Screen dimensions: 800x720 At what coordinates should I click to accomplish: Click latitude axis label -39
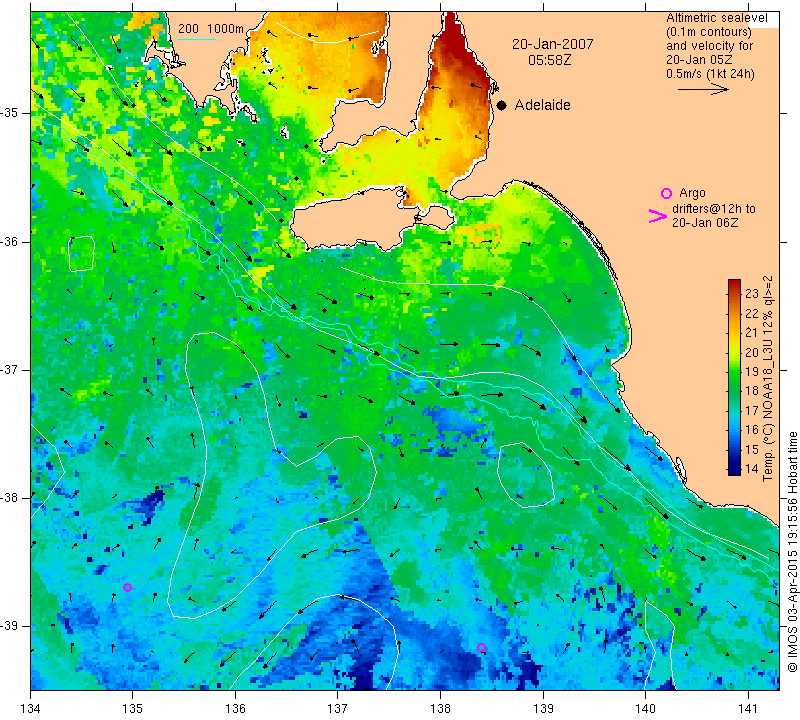point(10,626)
